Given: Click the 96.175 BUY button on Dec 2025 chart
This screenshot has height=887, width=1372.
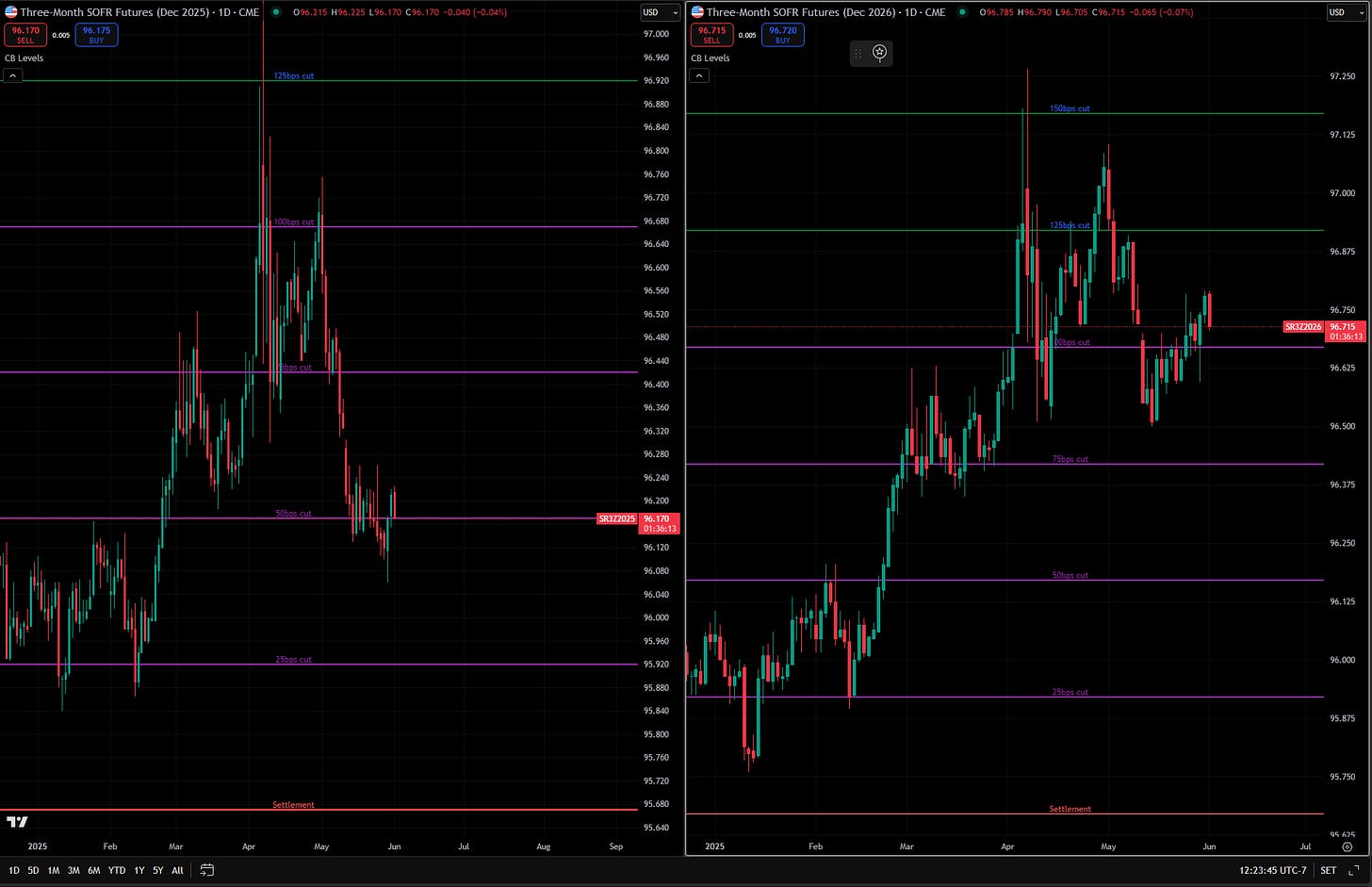Looking at the screenshot, I should click(x=96, y=35).
